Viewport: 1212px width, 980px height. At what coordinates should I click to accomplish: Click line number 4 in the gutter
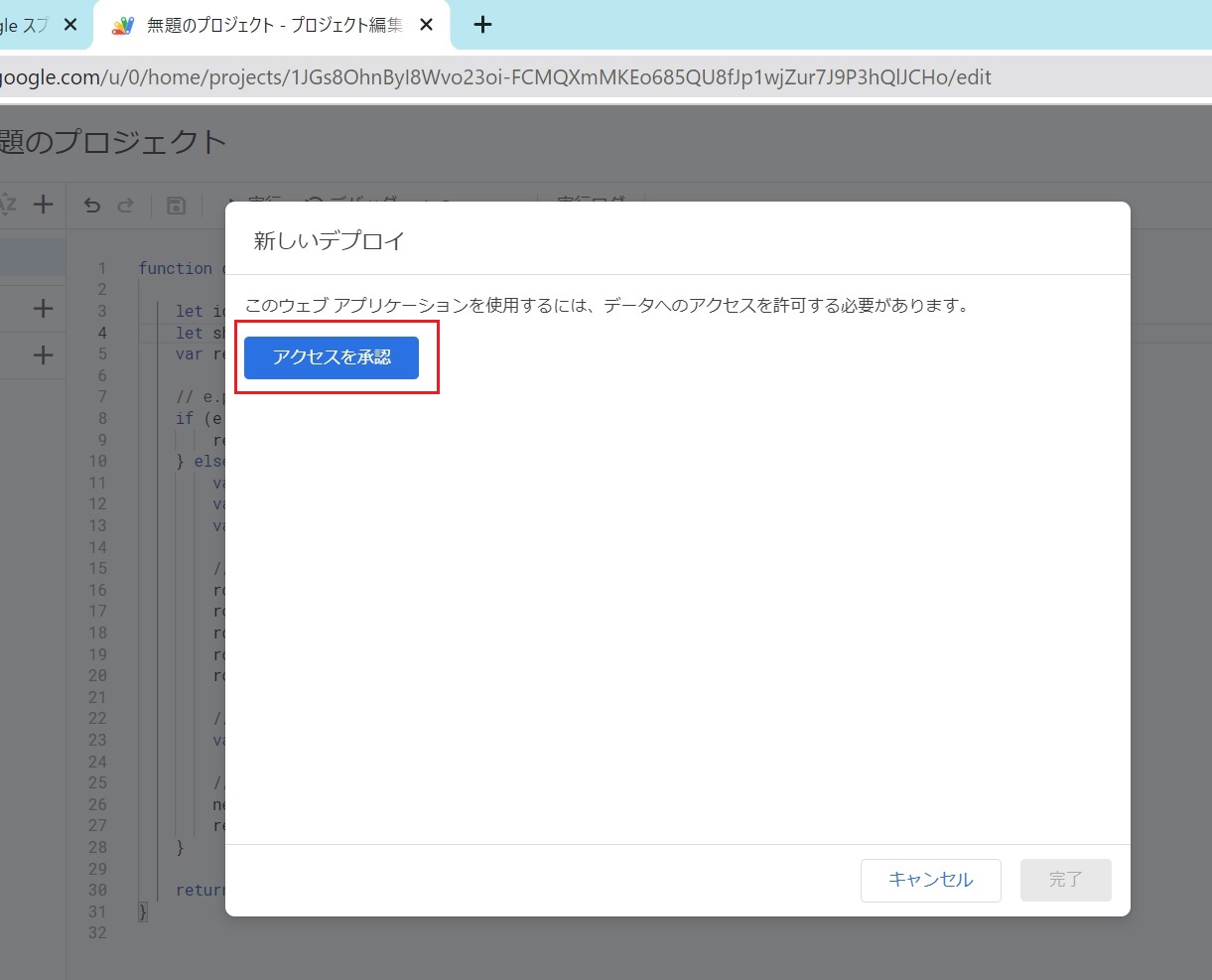[101, 333]
